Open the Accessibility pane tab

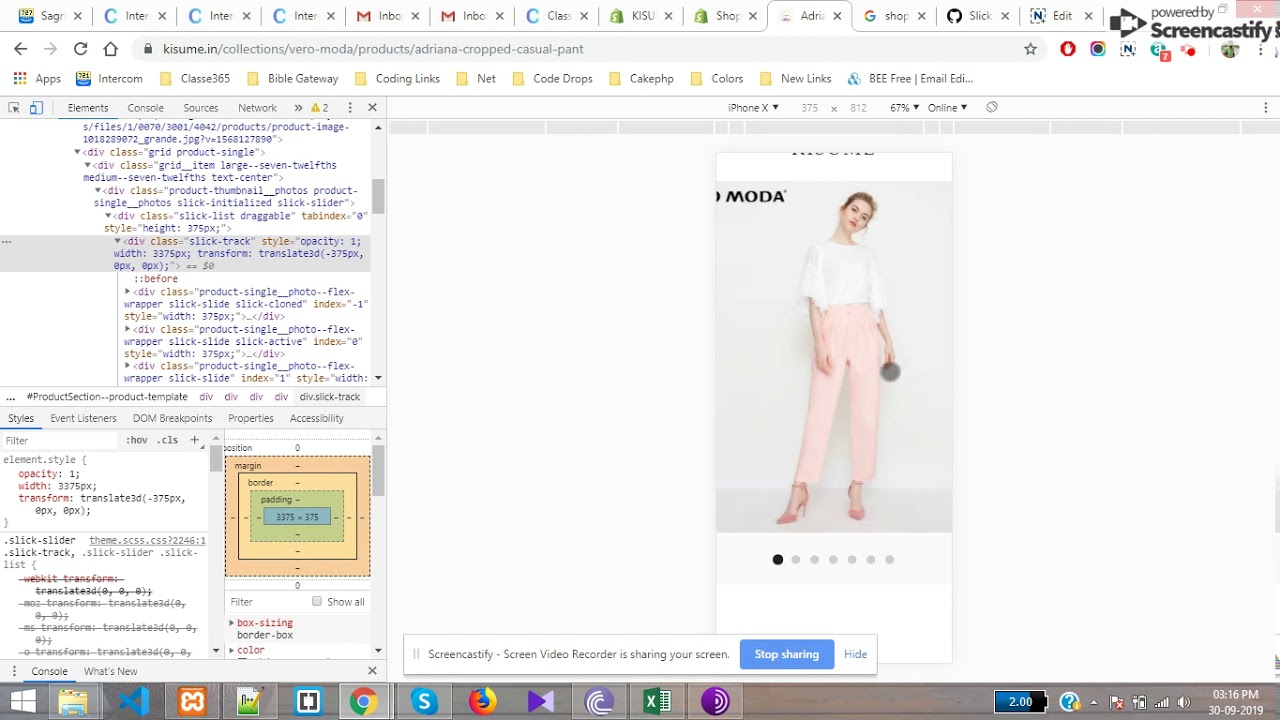(x=316, y=418)
